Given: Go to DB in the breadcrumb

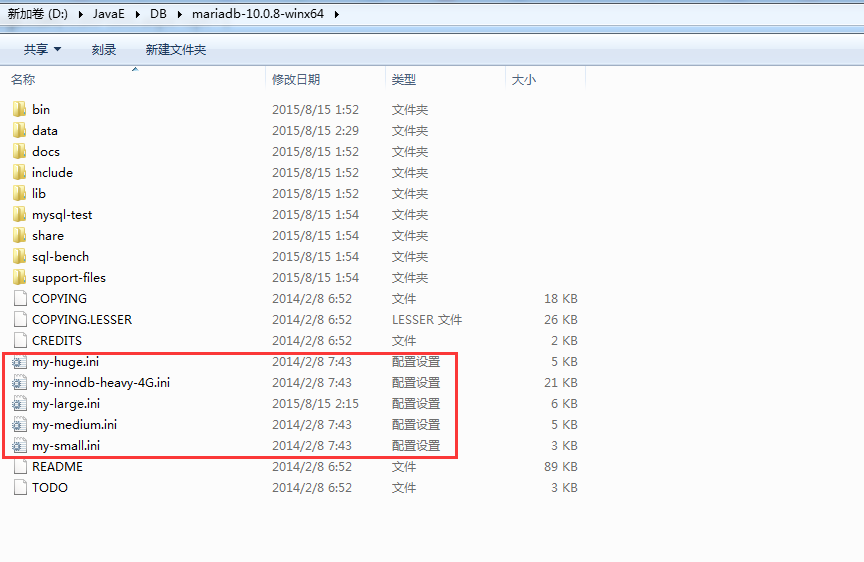Looking at the screenshot, I should click(x=158, y=14).
